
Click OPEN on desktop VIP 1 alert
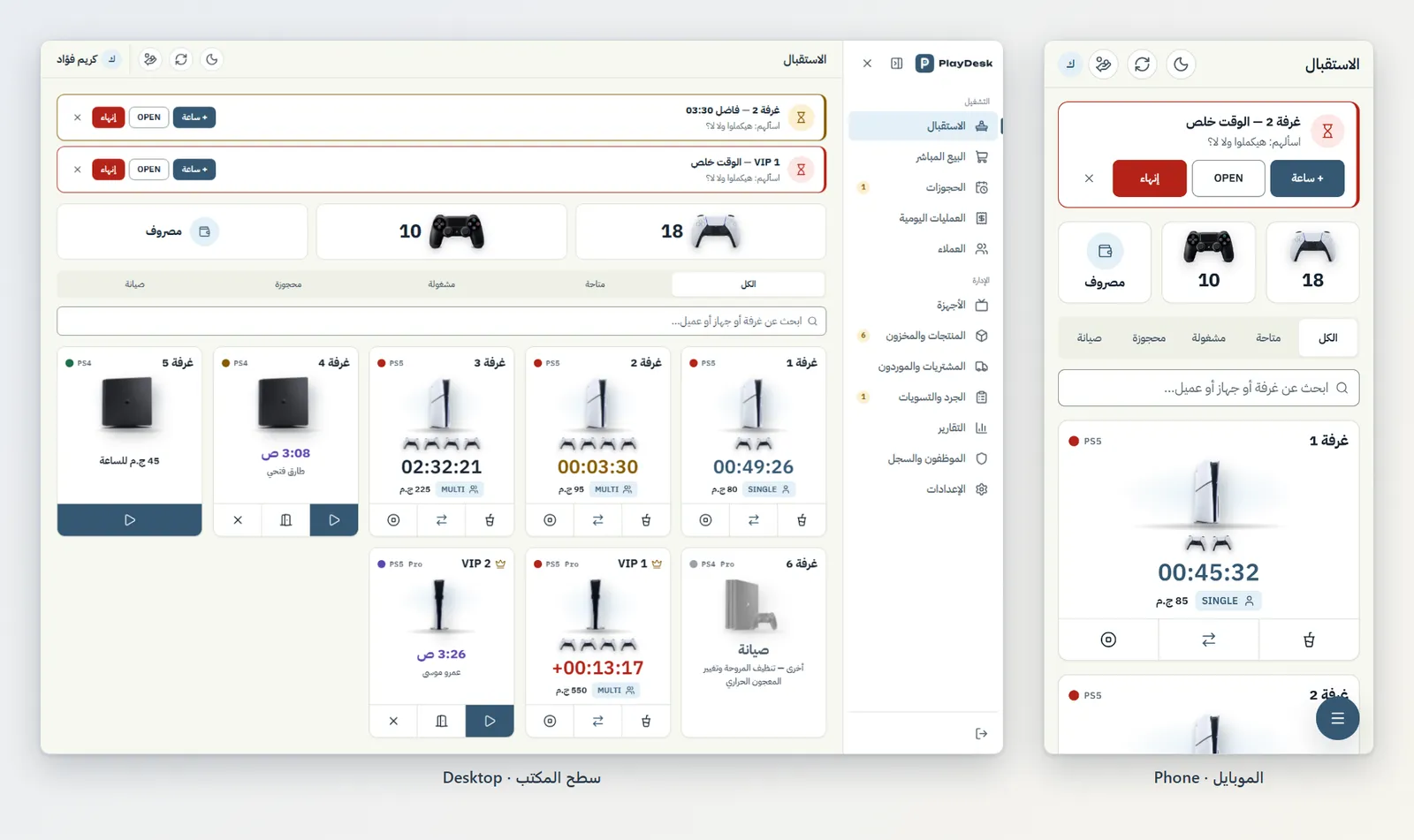click(148, 170)
